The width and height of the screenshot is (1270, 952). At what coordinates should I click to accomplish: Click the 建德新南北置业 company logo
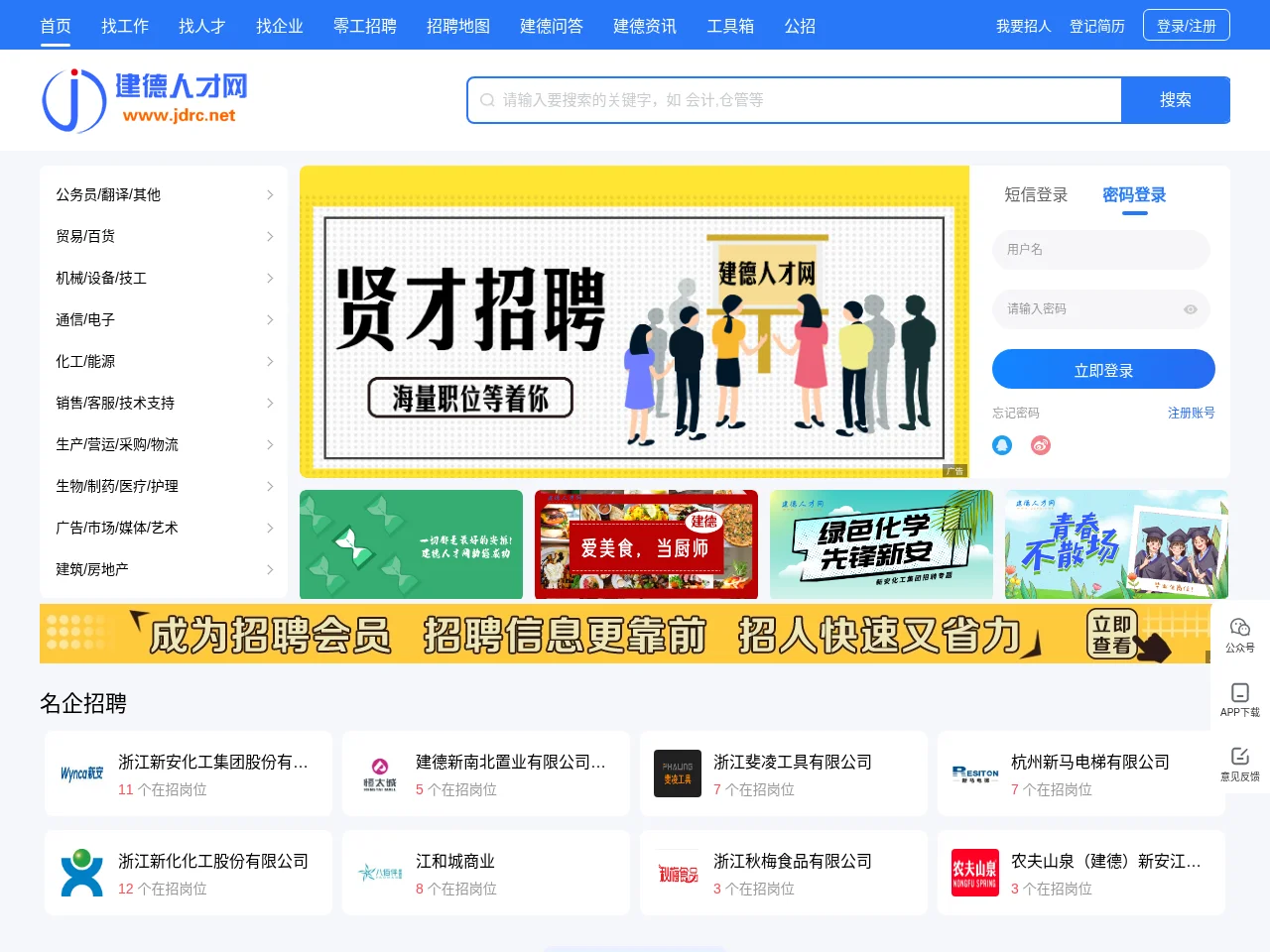[379, 773]
